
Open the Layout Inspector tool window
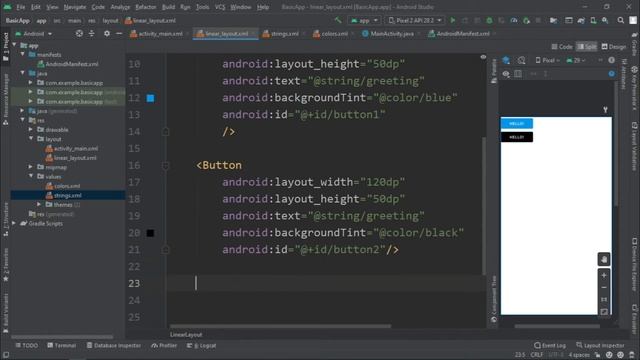point(600,345)
